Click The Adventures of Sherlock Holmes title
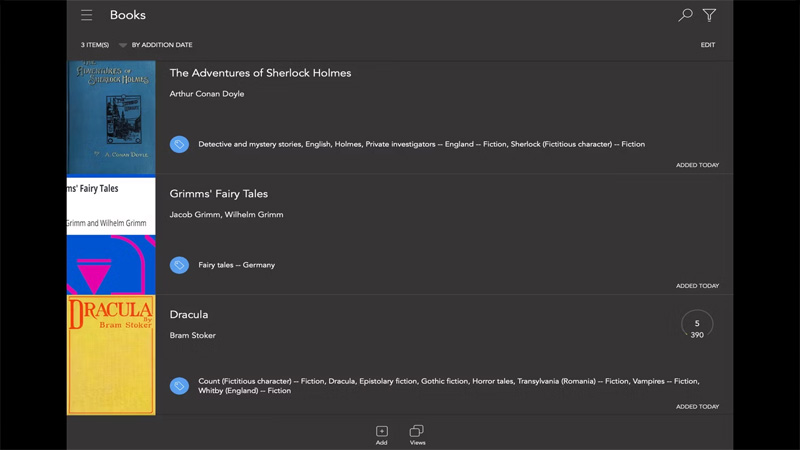Screen dimensions: 800x450 pos(260,73)
